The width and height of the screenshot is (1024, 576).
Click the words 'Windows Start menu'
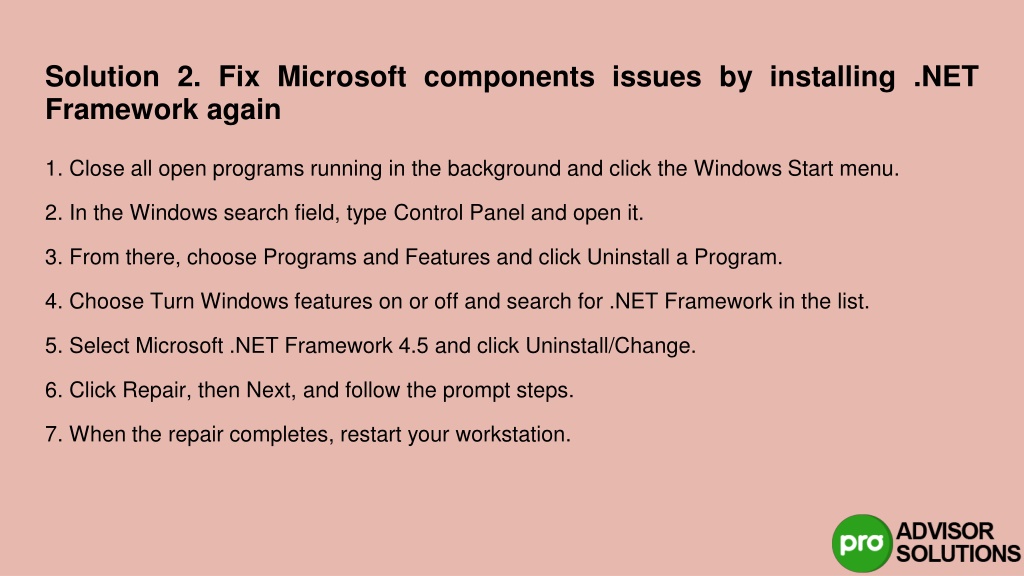click(796, 168)
